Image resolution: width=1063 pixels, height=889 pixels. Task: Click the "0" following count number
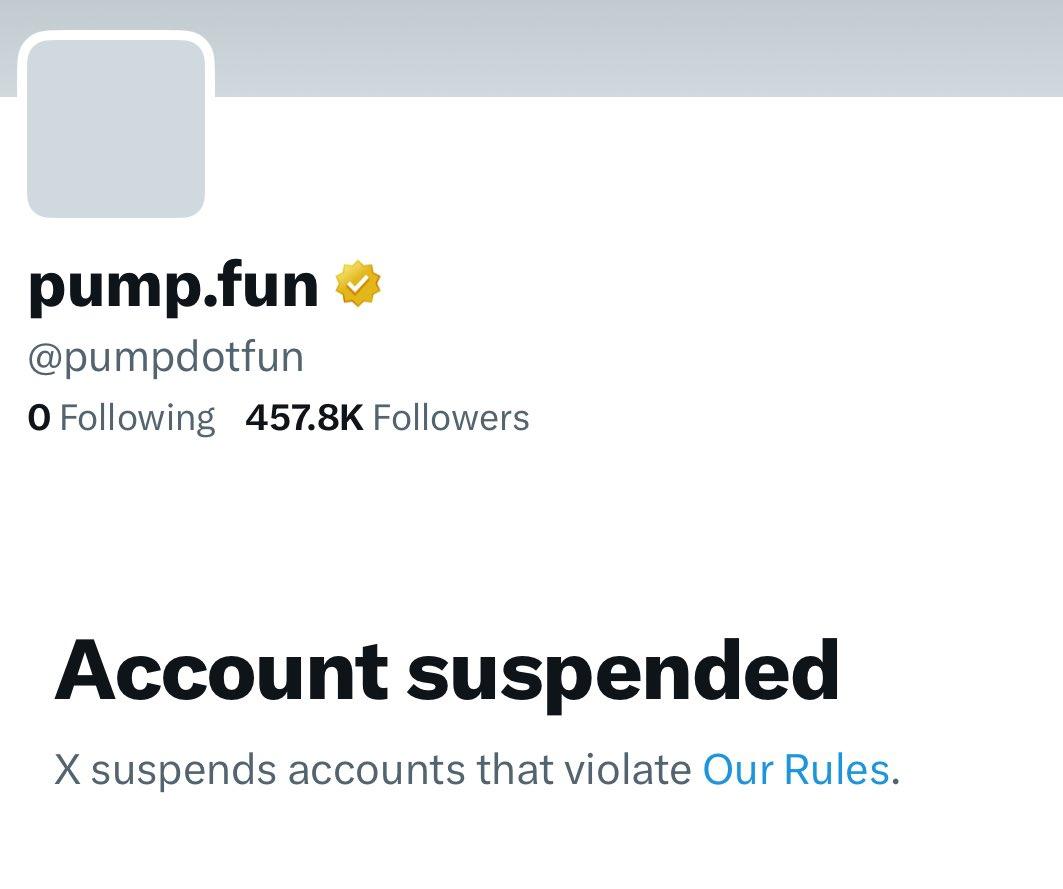click(39, 417)
